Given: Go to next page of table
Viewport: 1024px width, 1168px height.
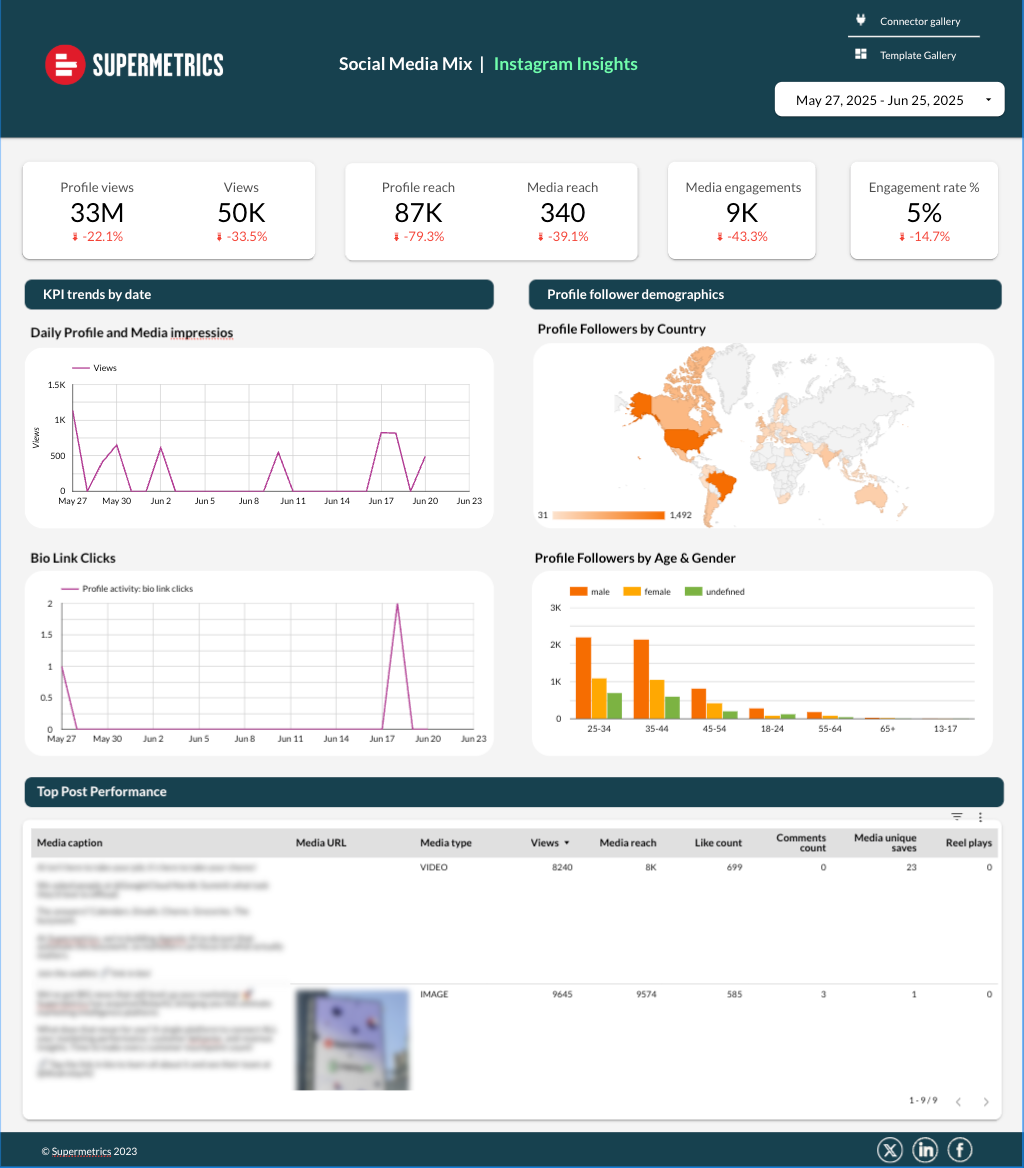Looking at the screenshot, I should (x=986, y=1102).
